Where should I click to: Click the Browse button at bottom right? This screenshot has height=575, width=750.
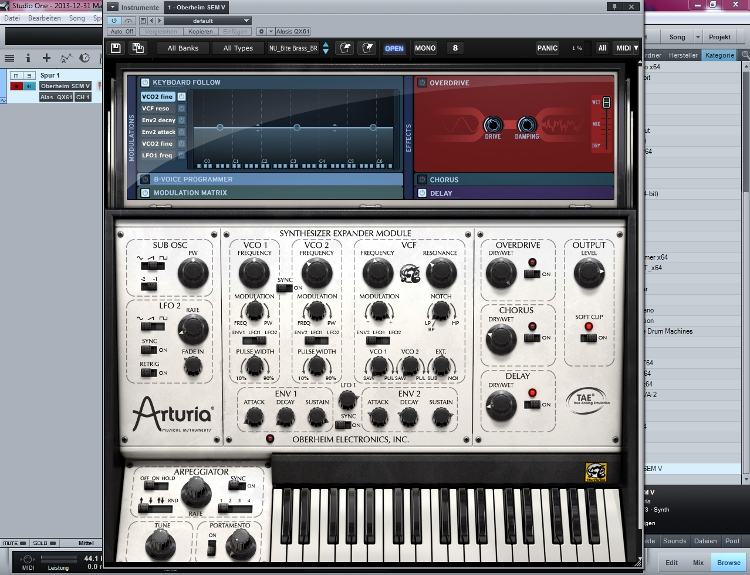(728, 563)
